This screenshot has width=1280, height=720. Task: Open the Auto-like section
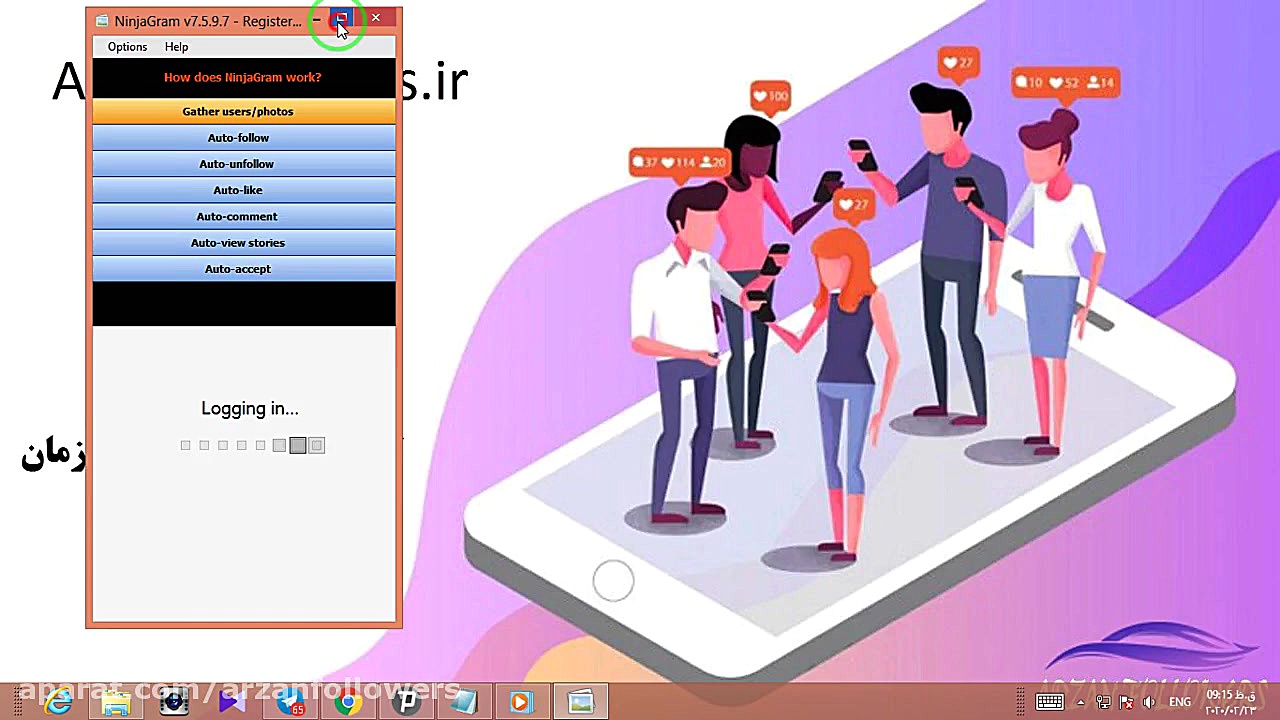[x=244, y=190]
